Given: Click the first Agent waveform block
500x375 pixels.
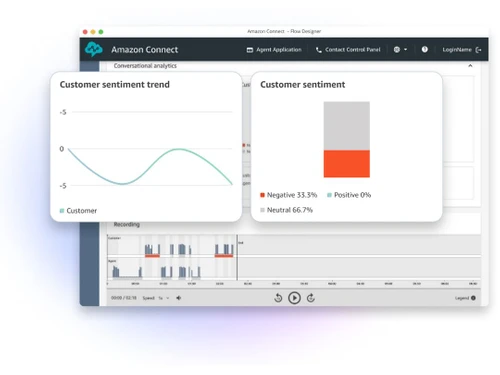Looking at the screenshot, I should 116,272.
